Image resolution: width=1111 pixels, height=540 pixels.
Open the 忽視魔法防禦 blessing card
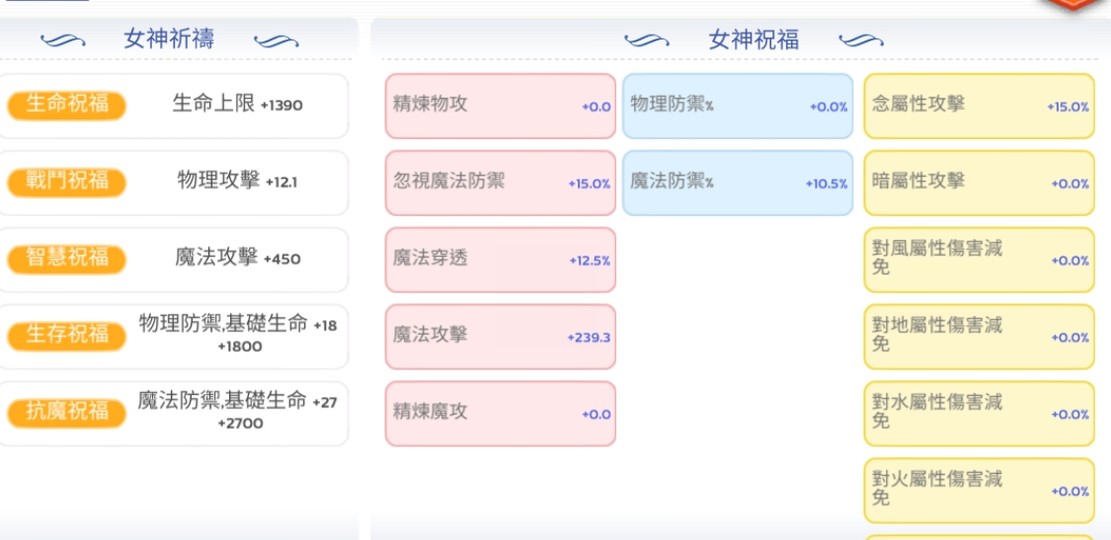pyautogui.click(x=500, y=183)
